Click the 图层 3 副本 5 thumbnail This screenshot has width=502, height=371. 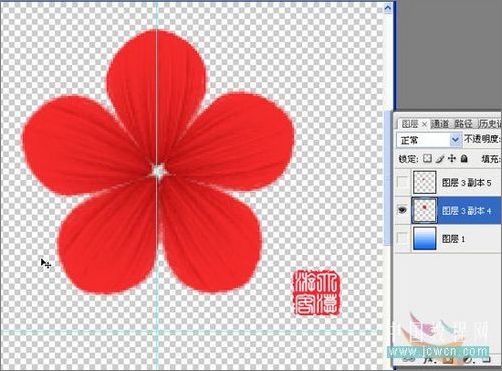[425, 182]
